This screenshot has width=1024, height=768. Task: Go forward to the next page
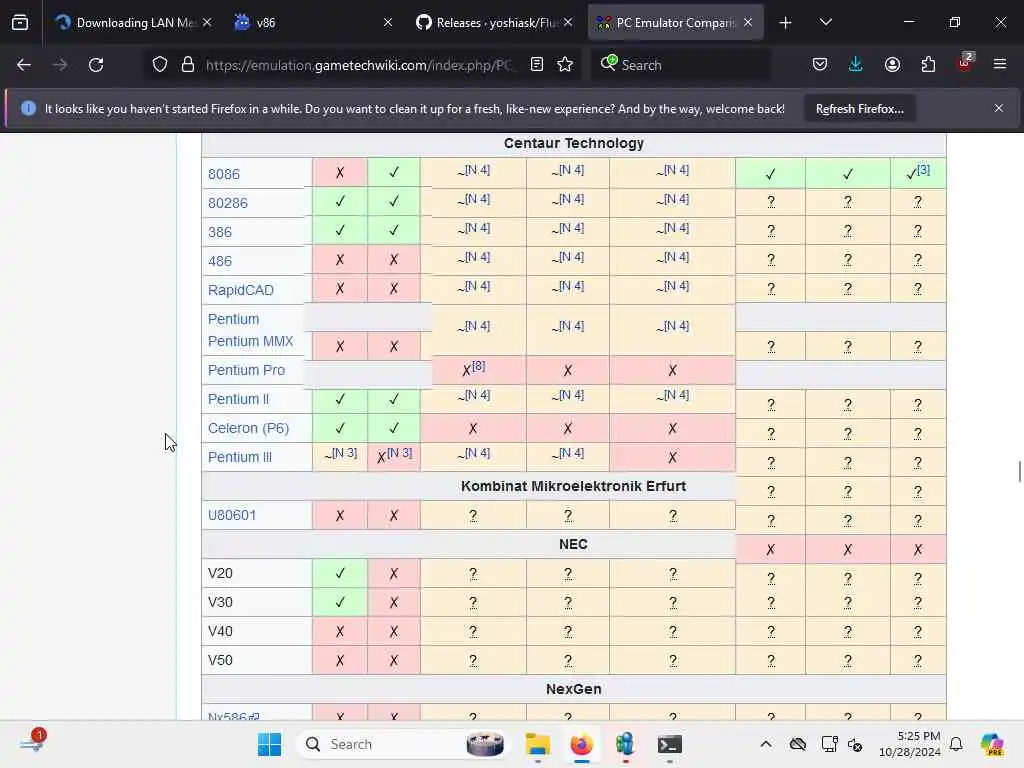tap(60, 65)
